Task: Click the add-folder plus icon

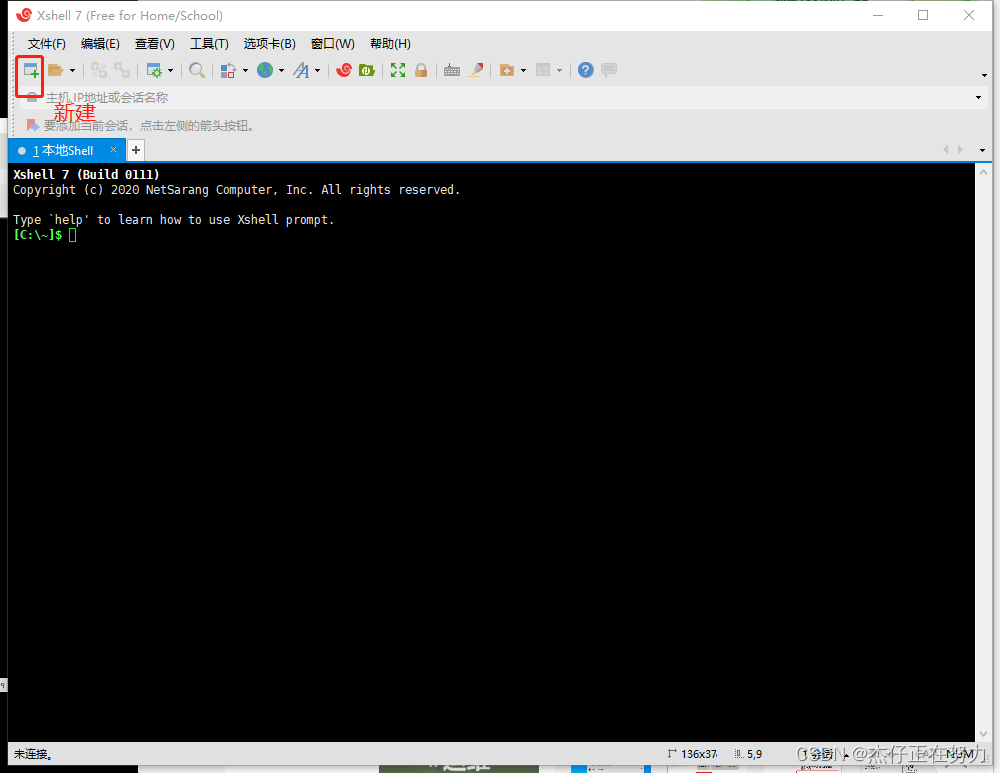Action: [507, 70]
